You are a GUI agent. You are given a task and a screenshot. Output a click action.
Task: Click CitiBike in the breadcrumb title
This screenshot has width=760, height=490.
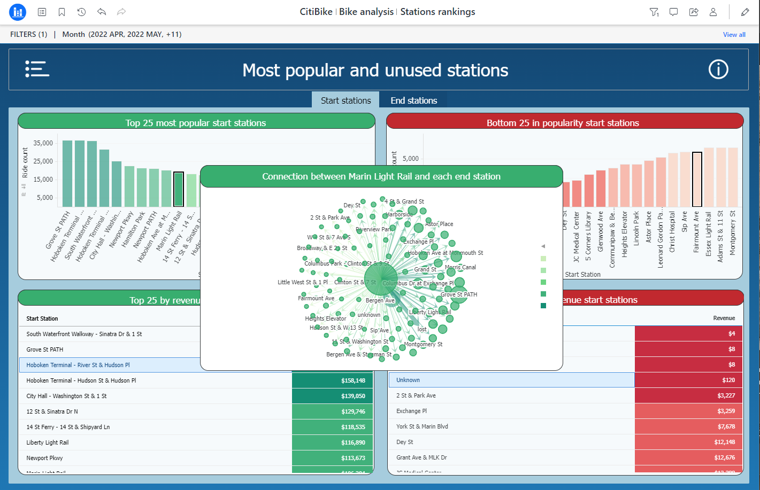point(316,12)
